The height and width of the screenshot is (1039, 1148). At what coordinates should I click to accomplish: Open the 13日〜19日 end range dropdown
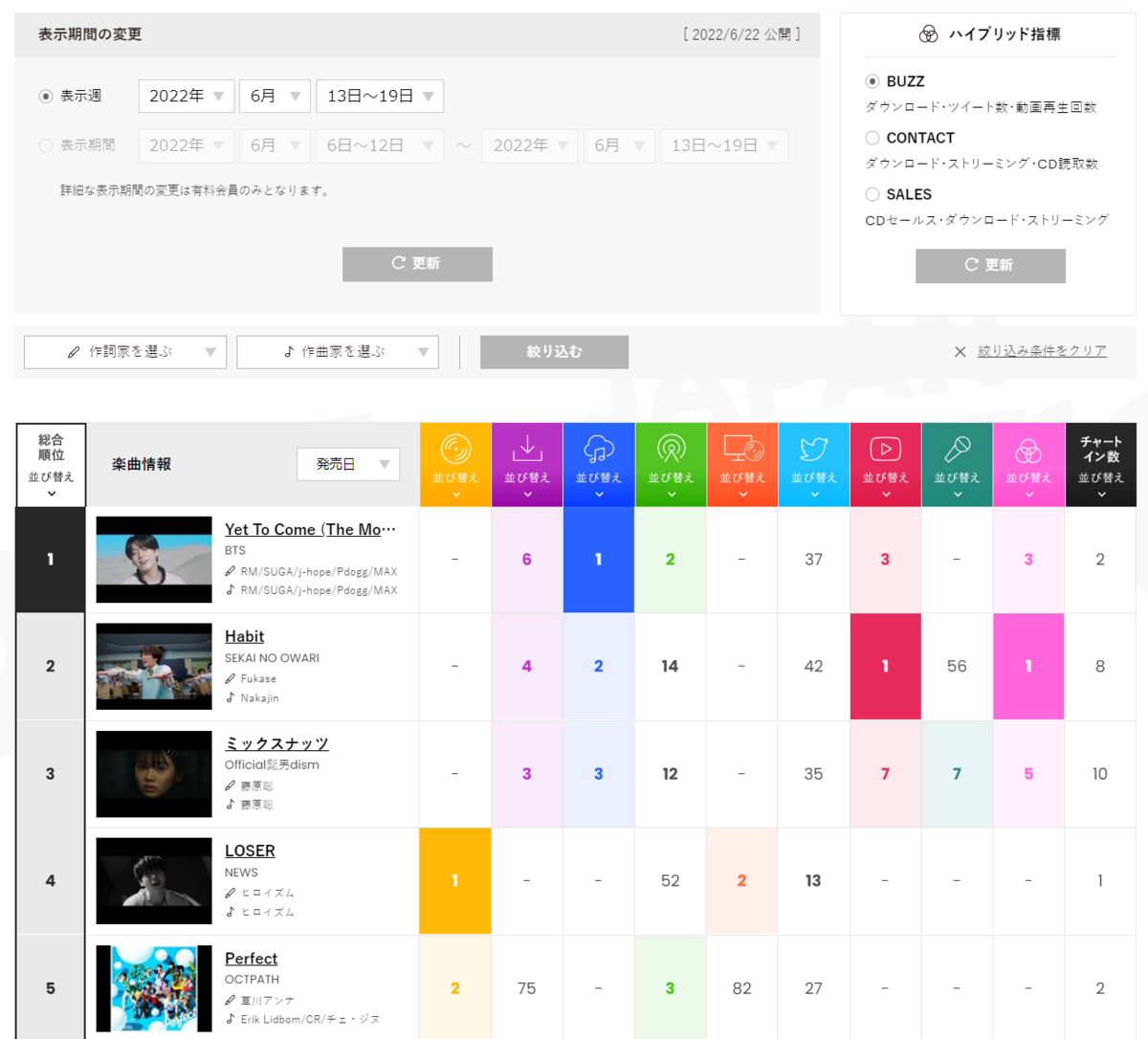point(724,145)
